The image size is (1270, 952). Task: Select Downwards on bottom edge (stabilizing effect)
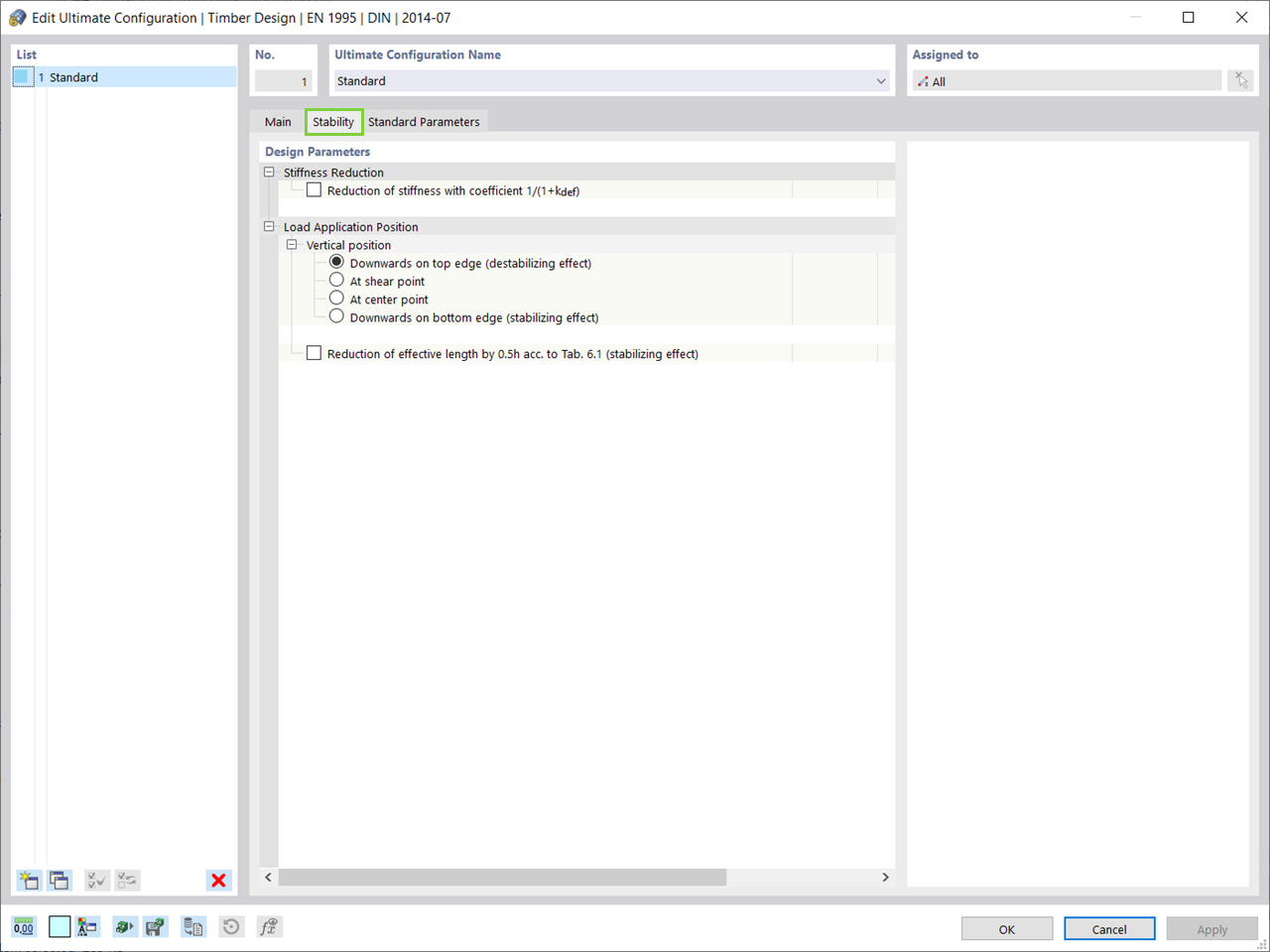[336, 316]
